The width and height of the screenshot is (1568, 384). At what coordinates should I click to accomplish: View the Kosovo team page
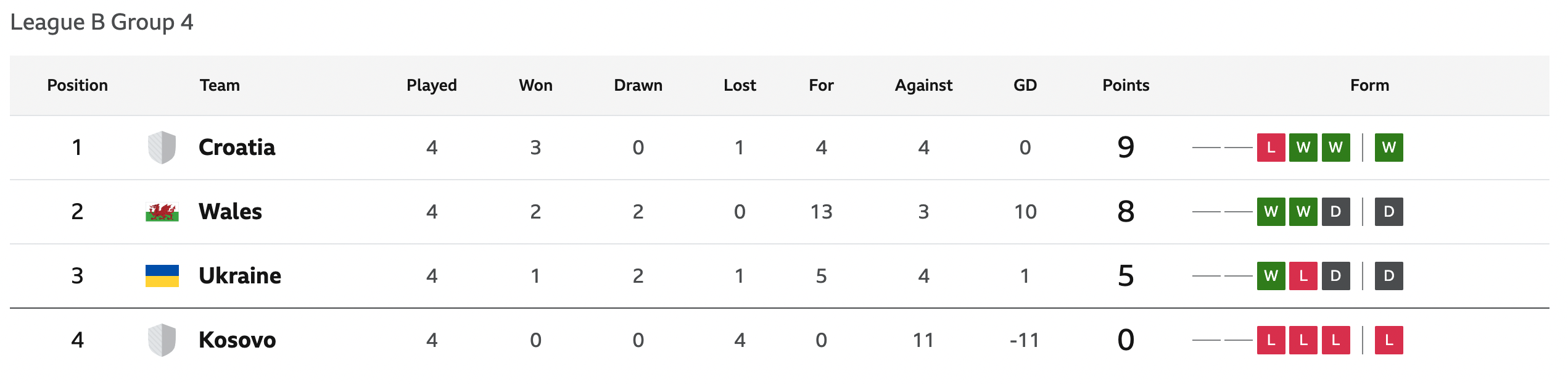coord(237,340)
